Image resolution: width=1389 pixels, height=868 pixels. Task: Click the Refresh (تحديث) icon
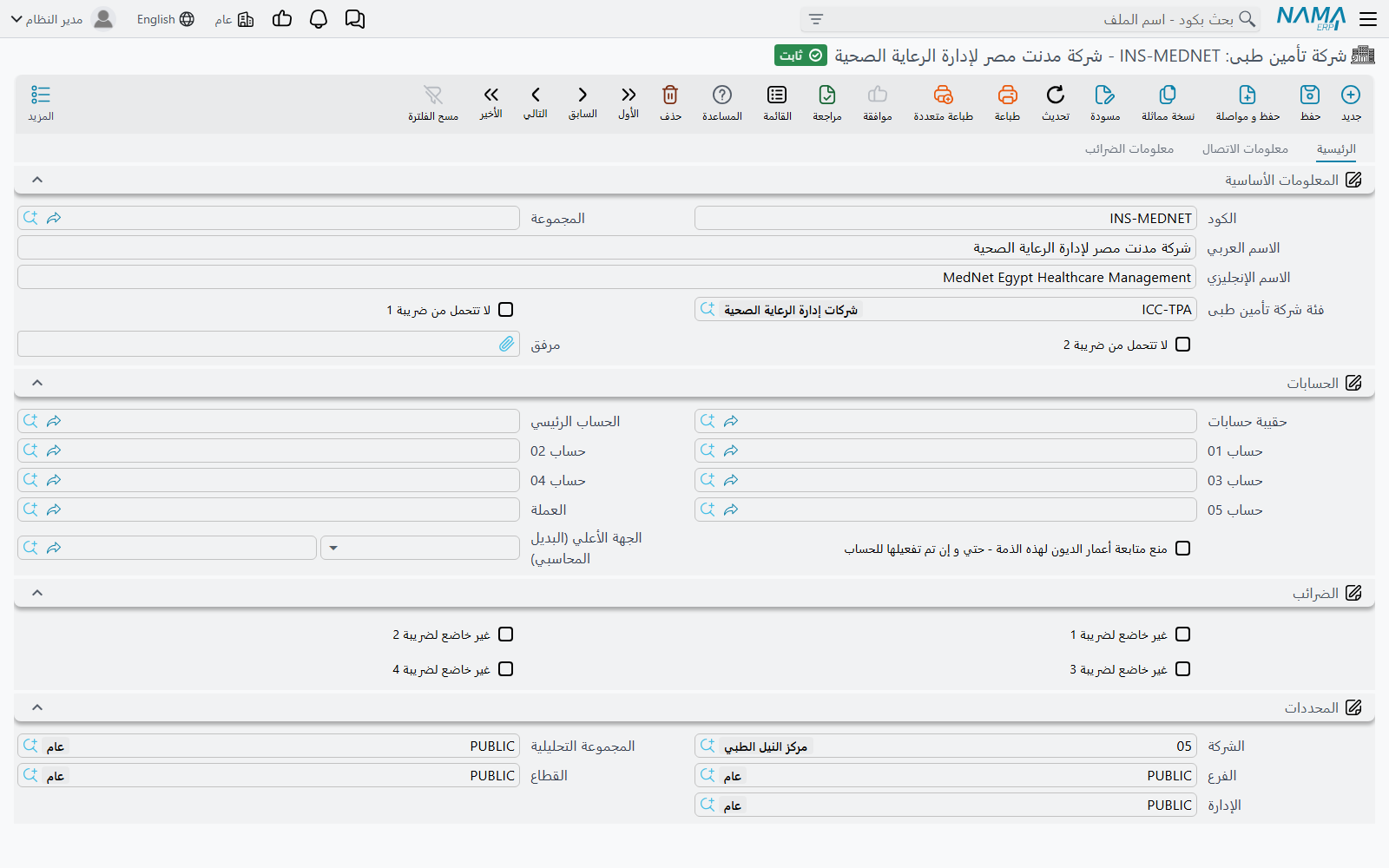click(1056, 95)
